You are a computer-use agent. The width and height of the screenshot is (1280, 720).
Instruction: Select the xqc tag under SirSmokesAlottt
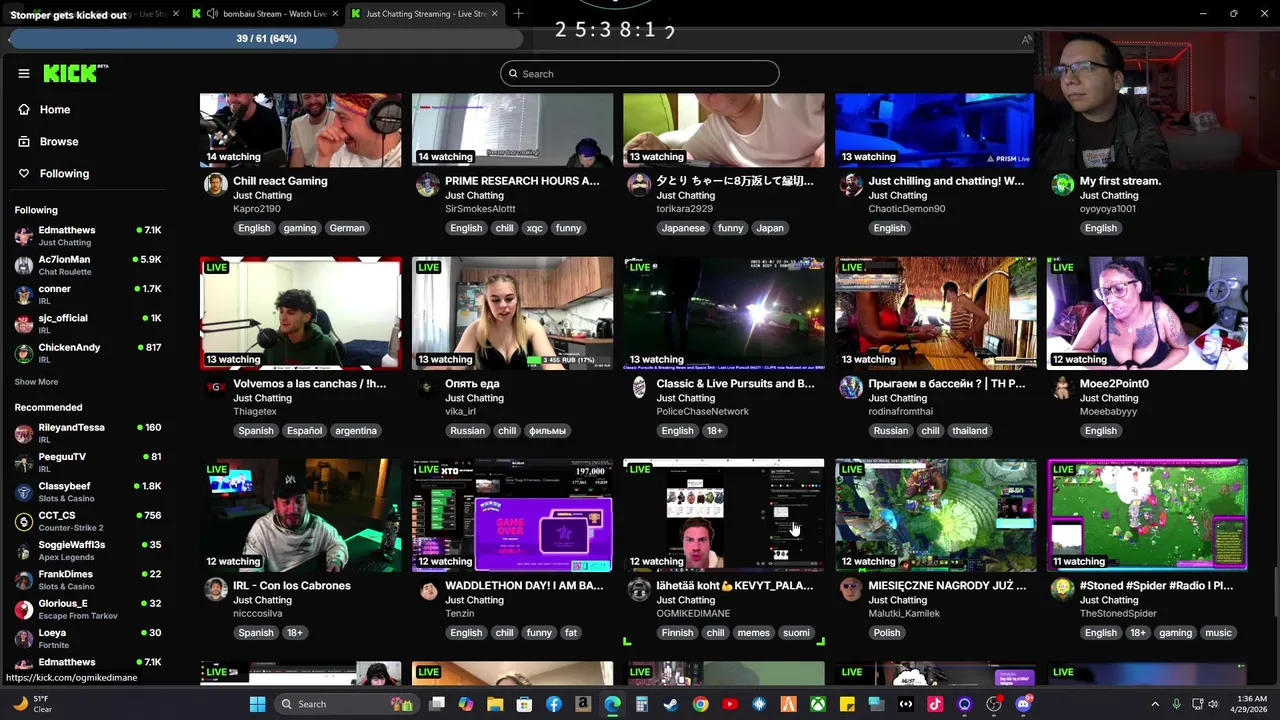point(535,228)
